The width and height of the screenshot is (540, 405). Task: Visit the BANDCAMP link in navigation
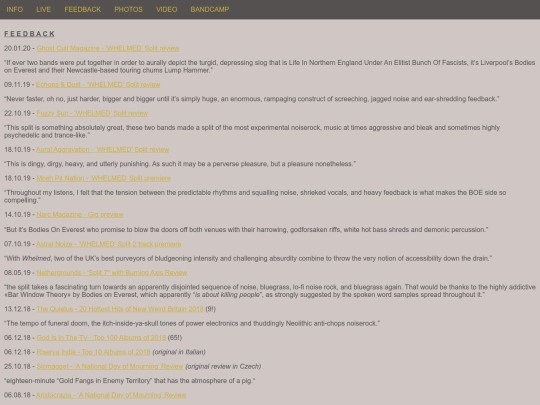(210, 9)
